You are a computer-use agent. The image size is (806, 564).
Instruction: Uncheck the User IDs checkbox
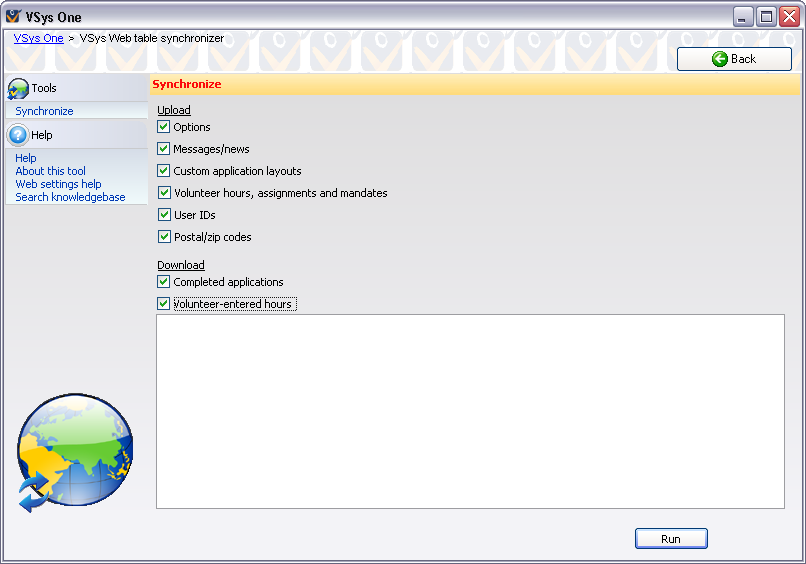(164, 214)
